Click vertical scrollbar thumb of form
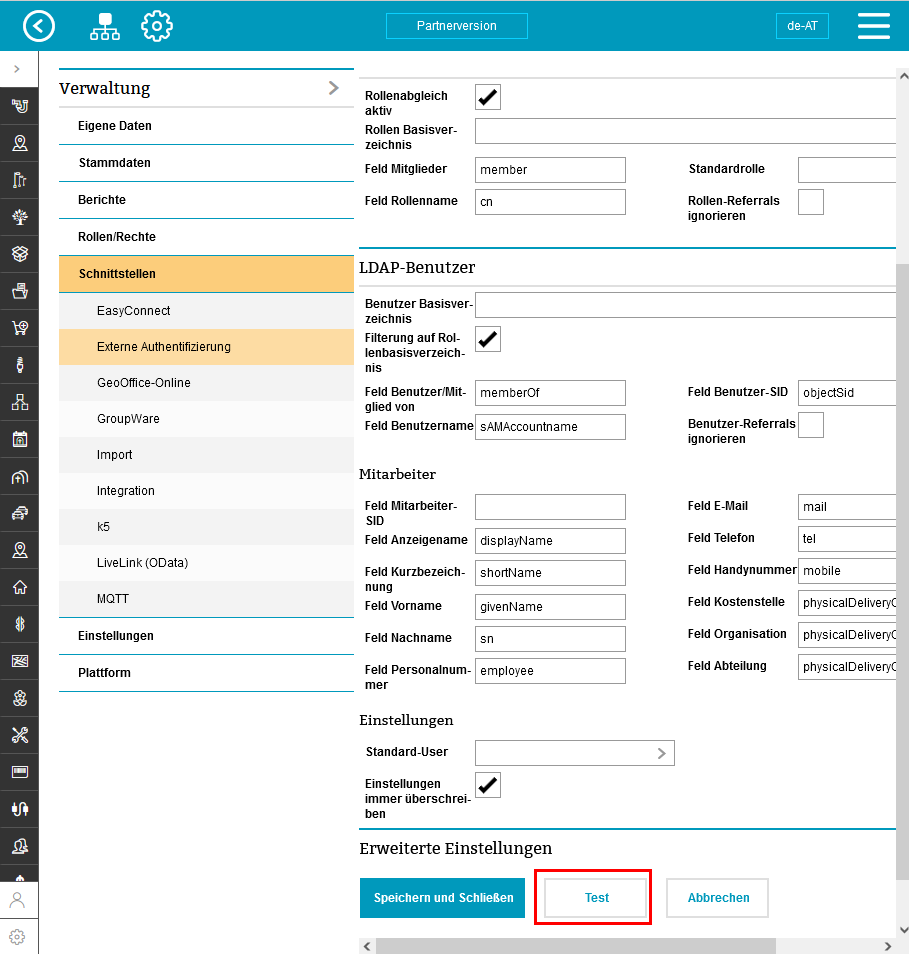The image size is (909, 954). pos(902,572)
